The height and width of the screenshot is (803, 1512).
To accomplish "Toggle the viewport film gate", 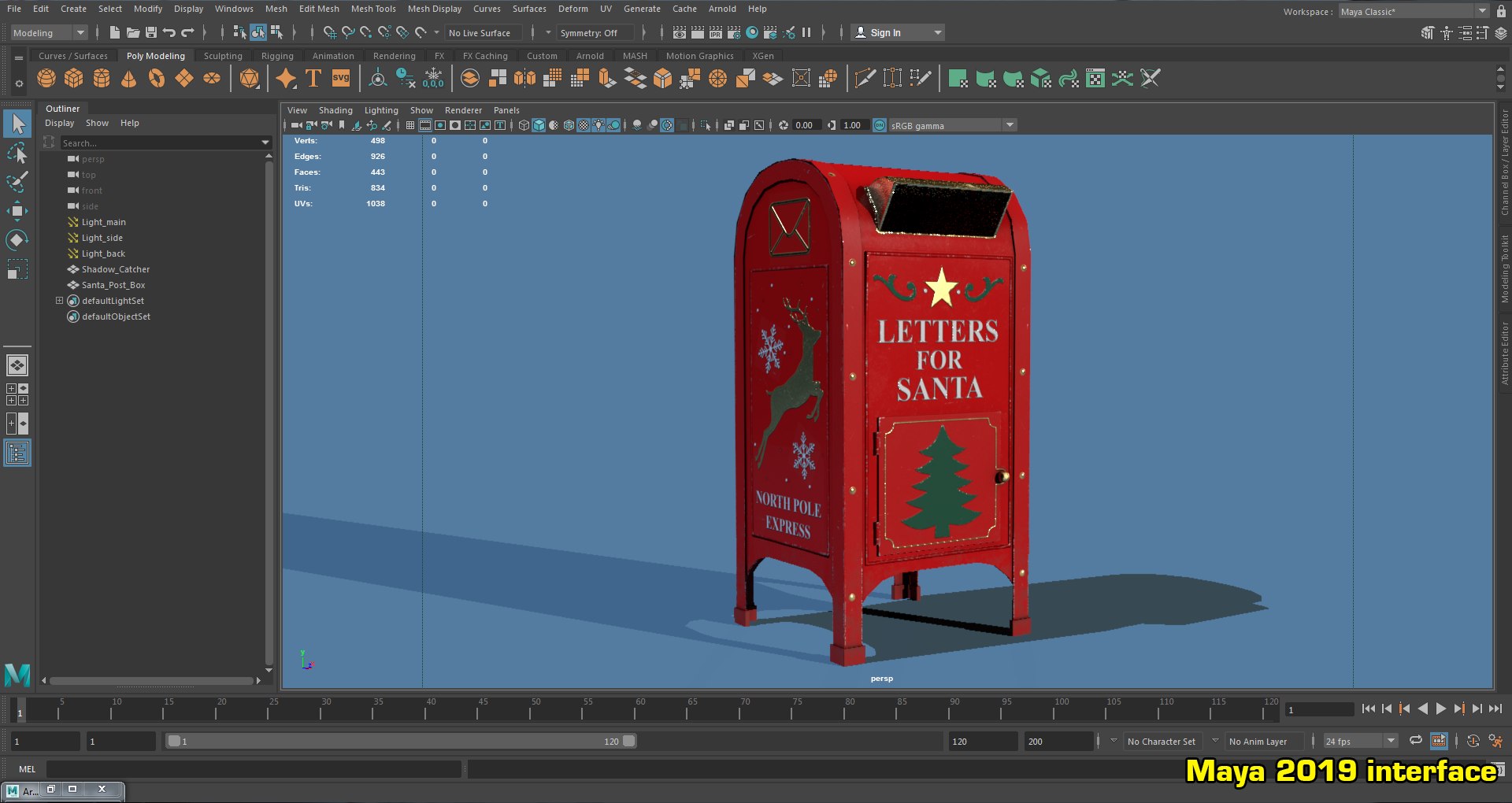I will [425, 125].
